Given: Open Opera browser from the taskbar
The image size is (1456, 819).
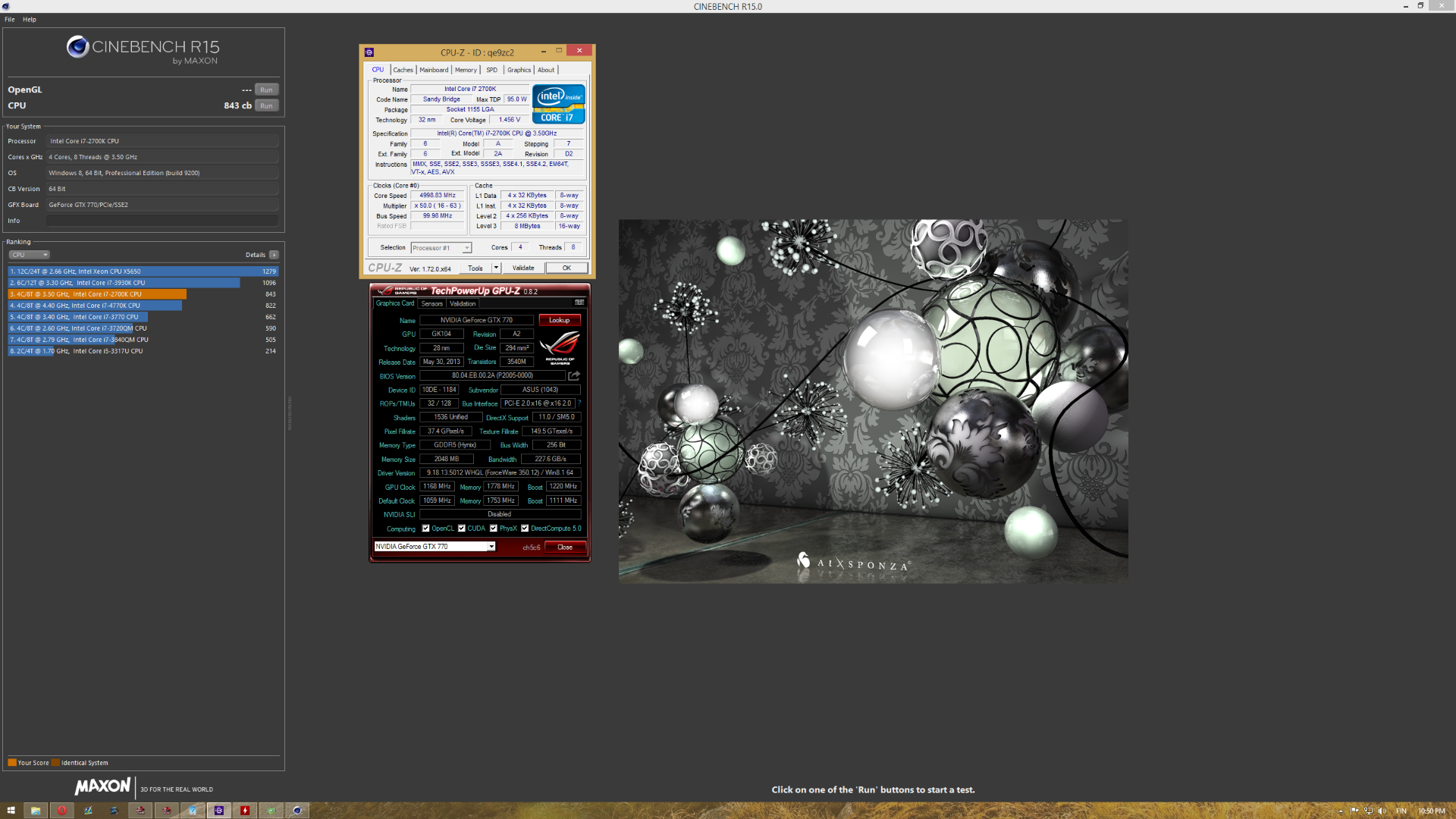Looking at the screenshot, I should (x=62, y=811).
